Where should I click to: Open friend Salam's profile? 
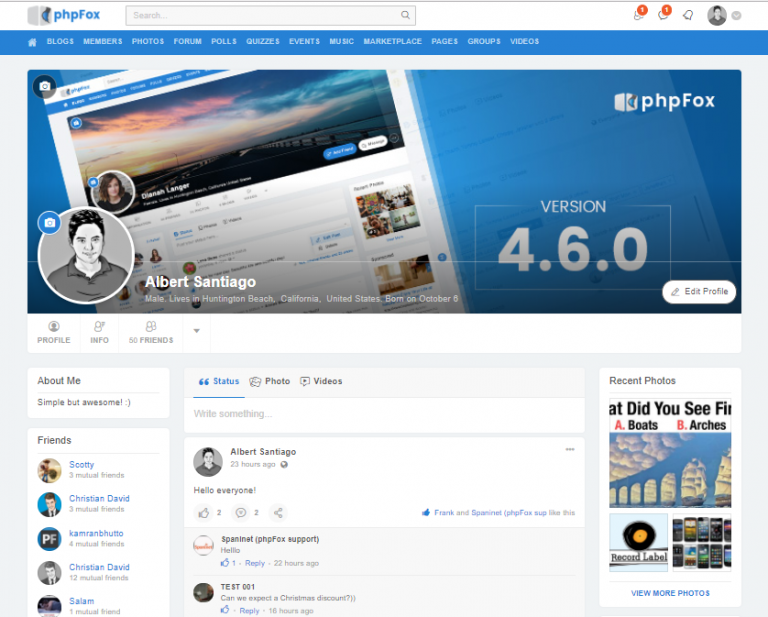[81, 601]
